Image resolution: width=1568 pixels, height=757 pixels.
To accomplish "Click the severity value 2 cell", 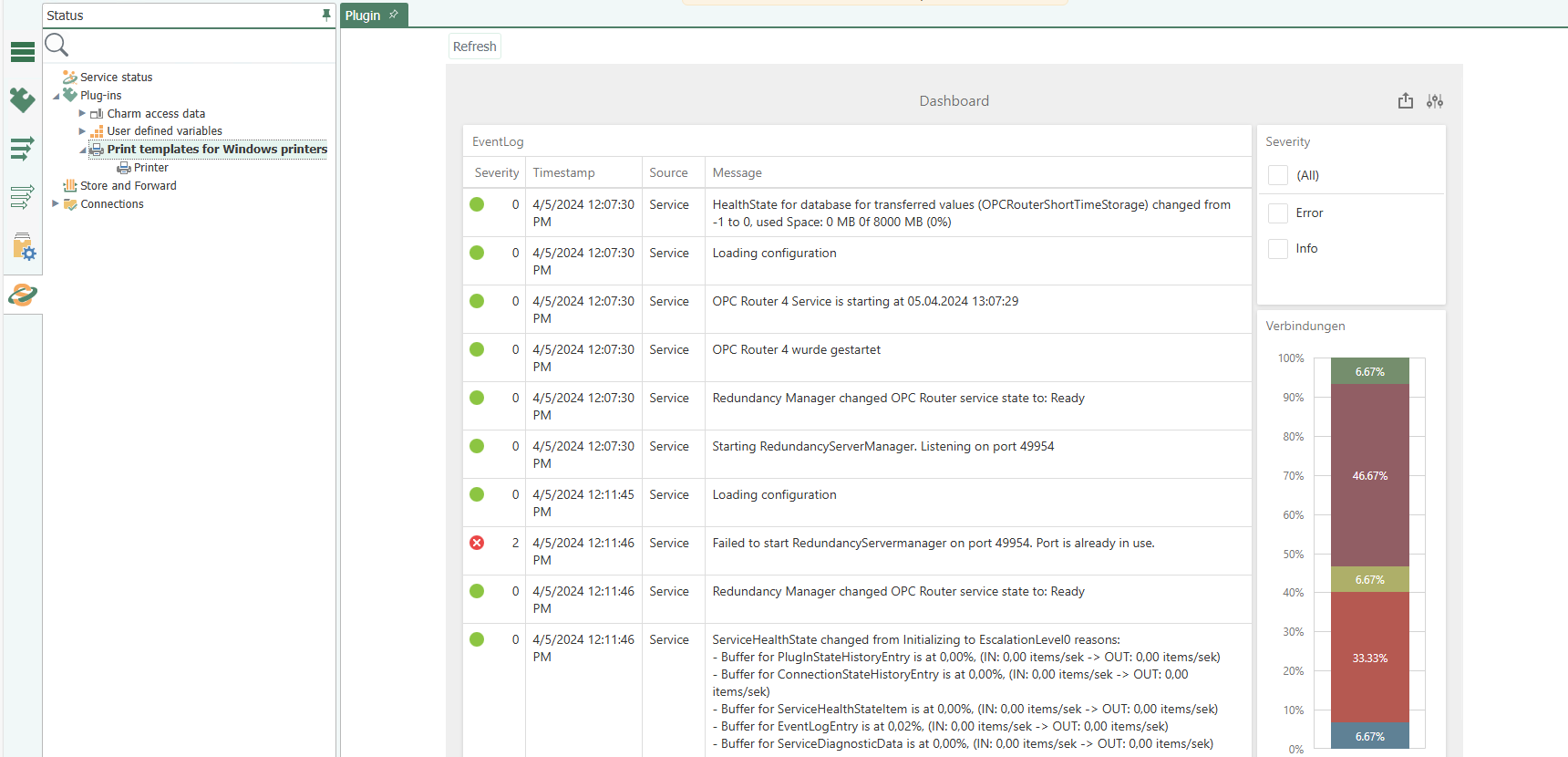I will [515, 543].
